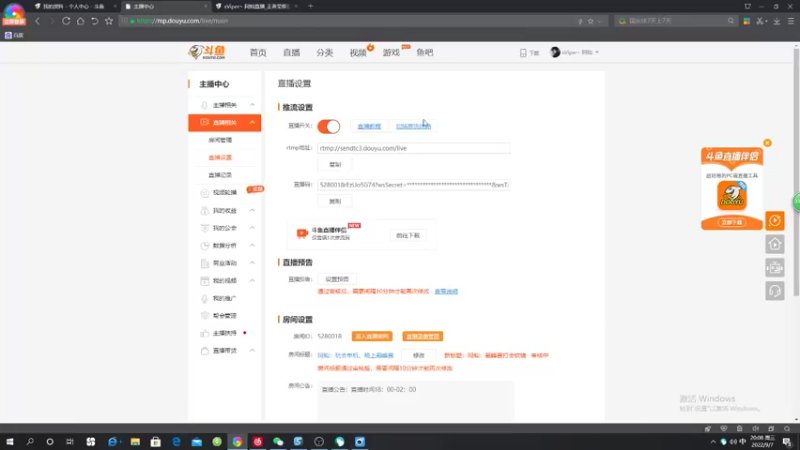Copy the rtmp address using its button
The width and height of the screenshot is (800, 450).
[335, 164]
